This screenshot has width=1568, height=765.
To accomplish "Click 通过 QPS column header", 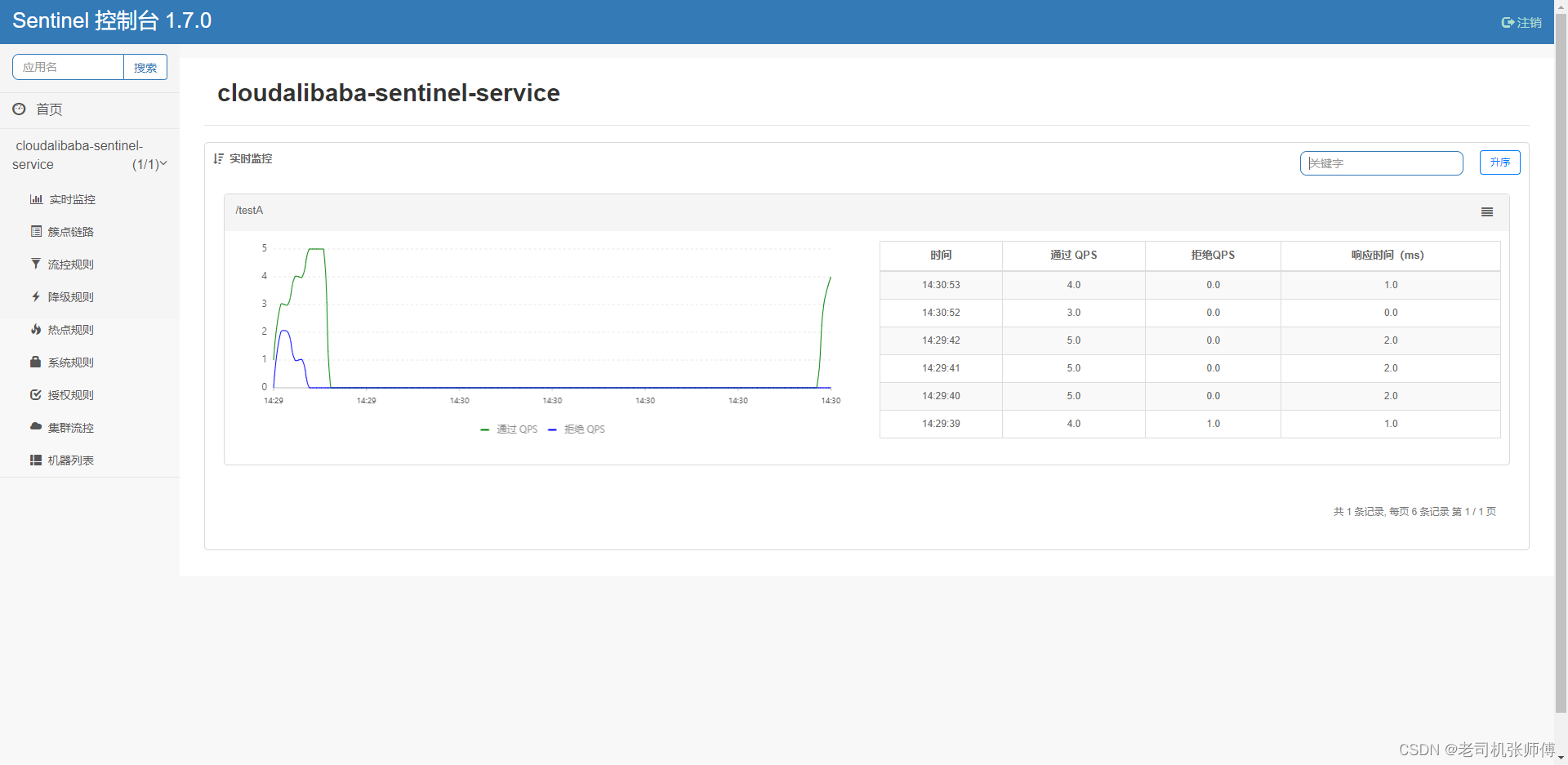I will coord(1074,256).
